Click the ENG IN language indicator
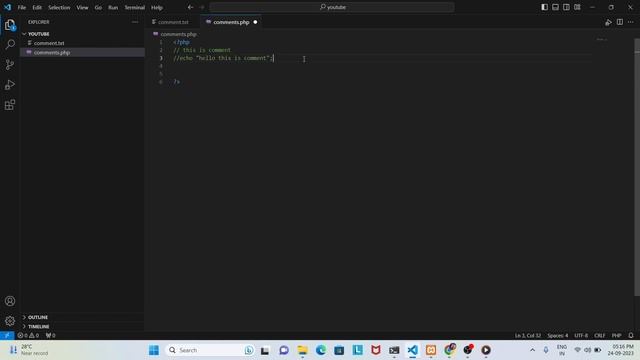The image size is (640, 360). 562,350
